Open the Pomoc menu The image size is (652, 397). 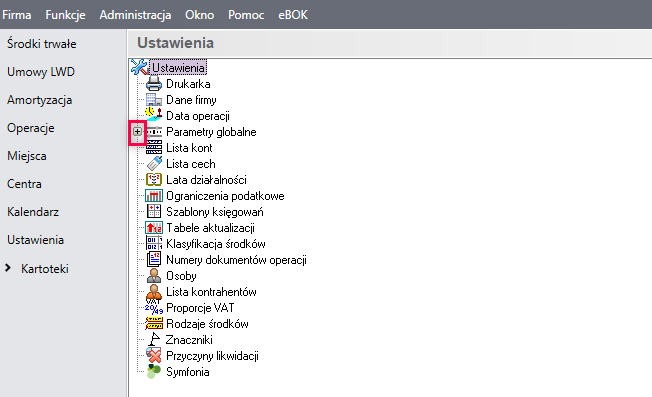[x=246, y=15]
